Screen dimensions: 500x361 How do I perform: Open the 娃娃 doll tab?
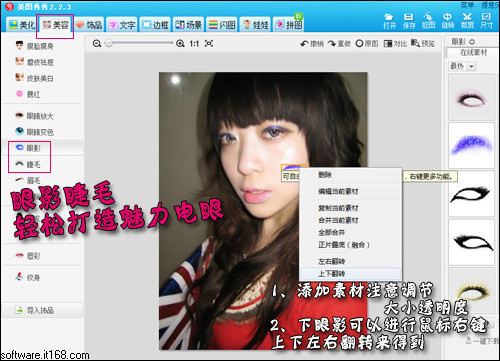point(255,25)
